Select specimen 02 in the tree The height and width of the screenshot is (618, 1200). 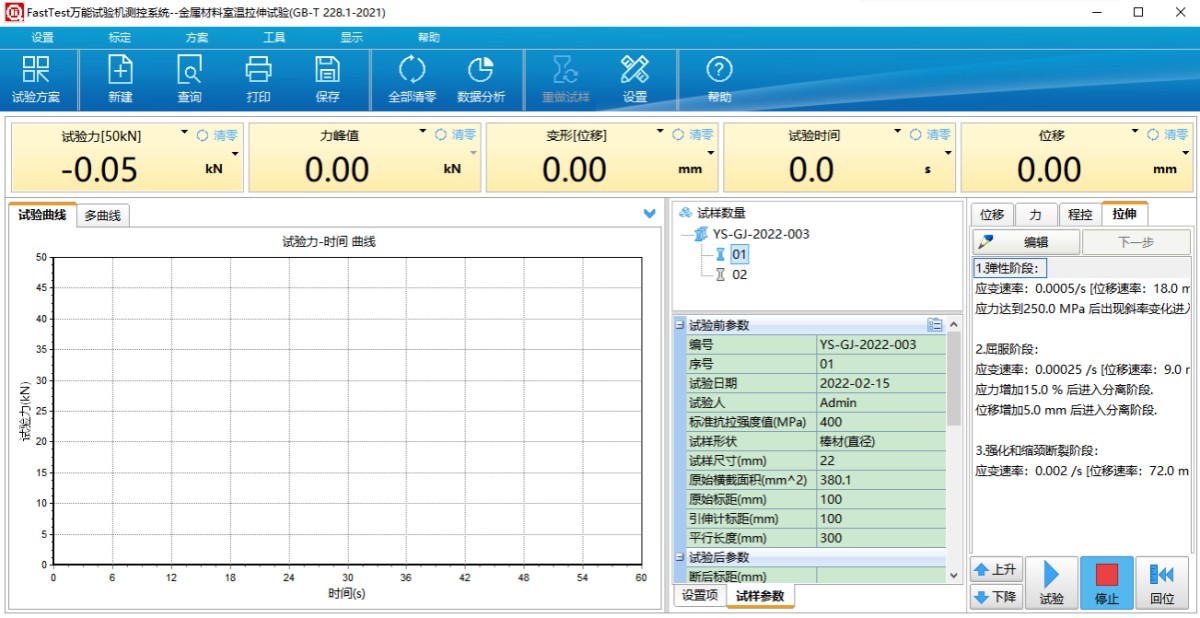740,274
